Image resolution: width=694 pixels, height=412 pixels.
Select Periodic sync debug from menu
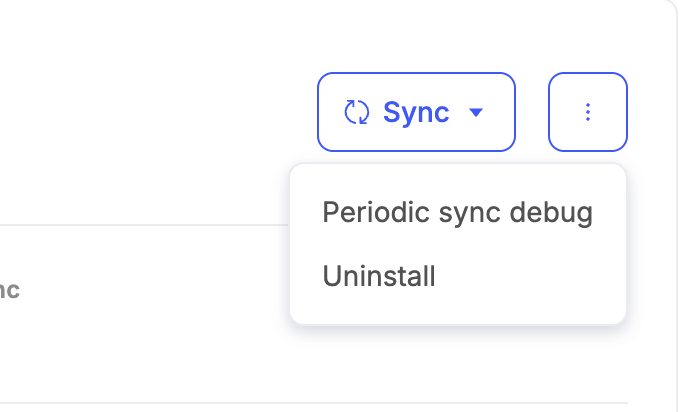click(457, 213)
